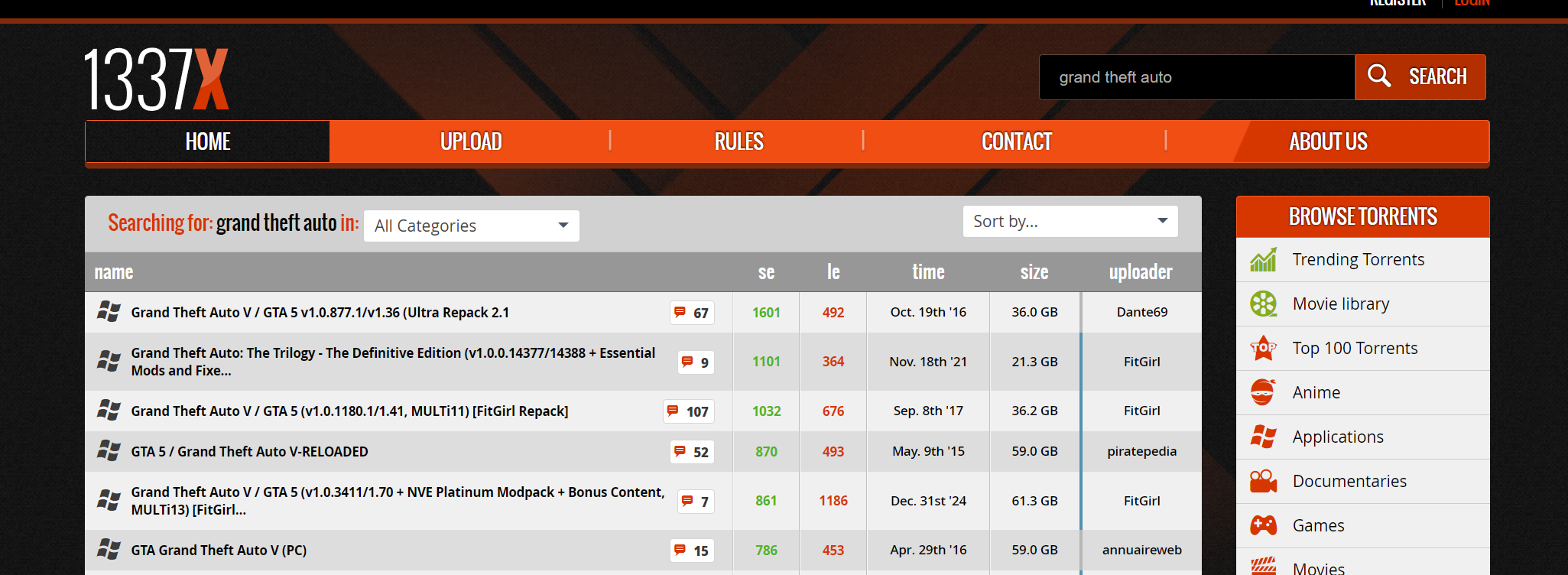Open GTA Grand Theft Auto V (PC) link
The width and height of the screenshot is (1568, 575).
pos(219,550)
